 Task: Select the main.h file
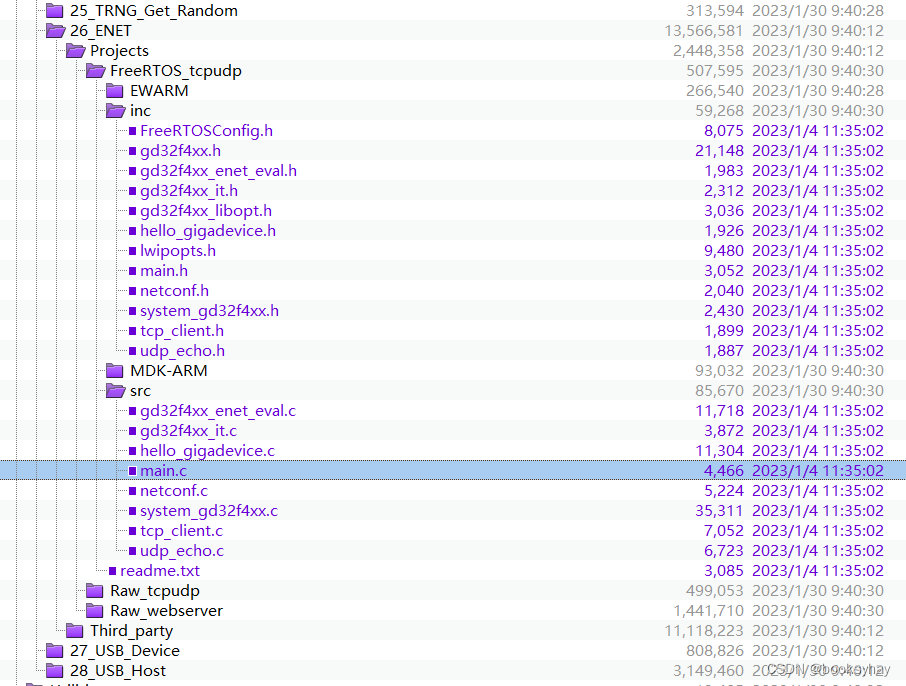[x=163, y=270]
